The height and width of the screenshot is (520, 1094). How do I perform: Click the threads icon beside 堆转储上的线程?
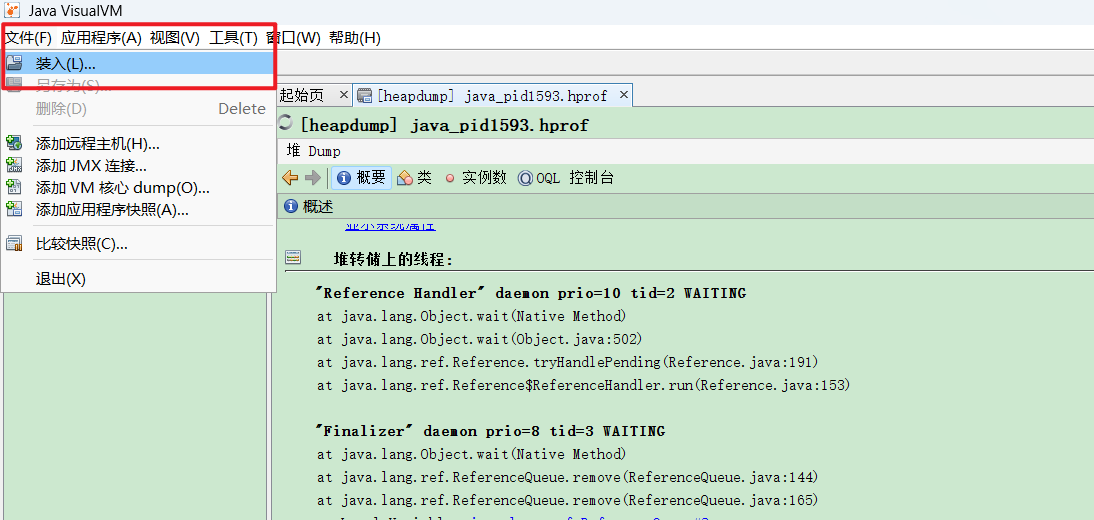point(293,259)
